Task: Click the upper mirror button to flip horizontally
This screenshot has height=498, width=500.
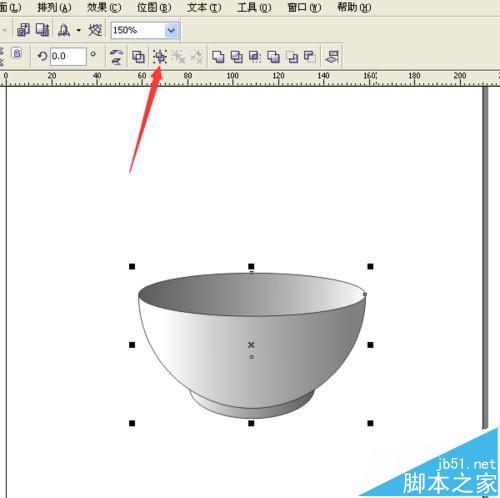Action: [116, 52]
